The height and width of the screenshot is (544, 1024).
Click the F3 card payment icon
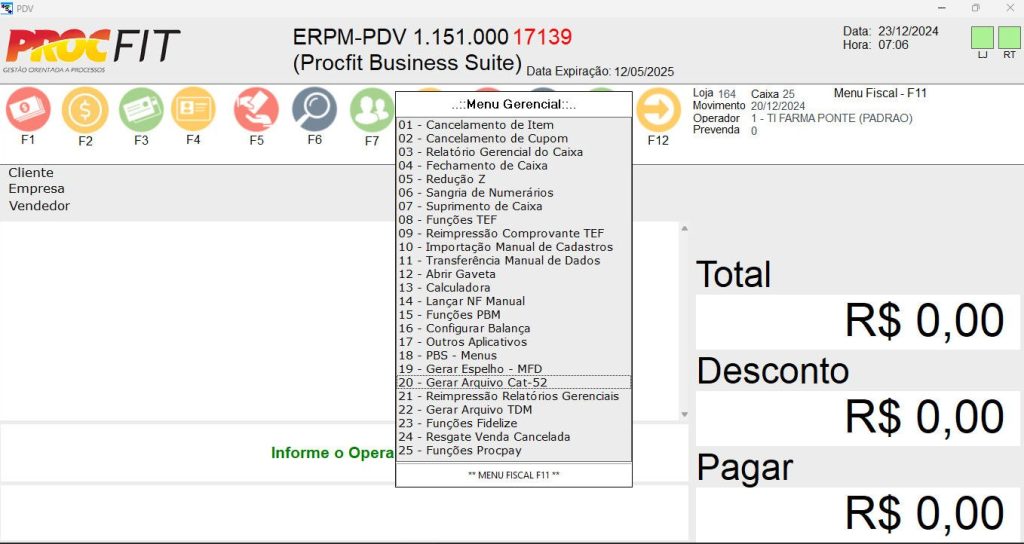click(x=141, y=110)
